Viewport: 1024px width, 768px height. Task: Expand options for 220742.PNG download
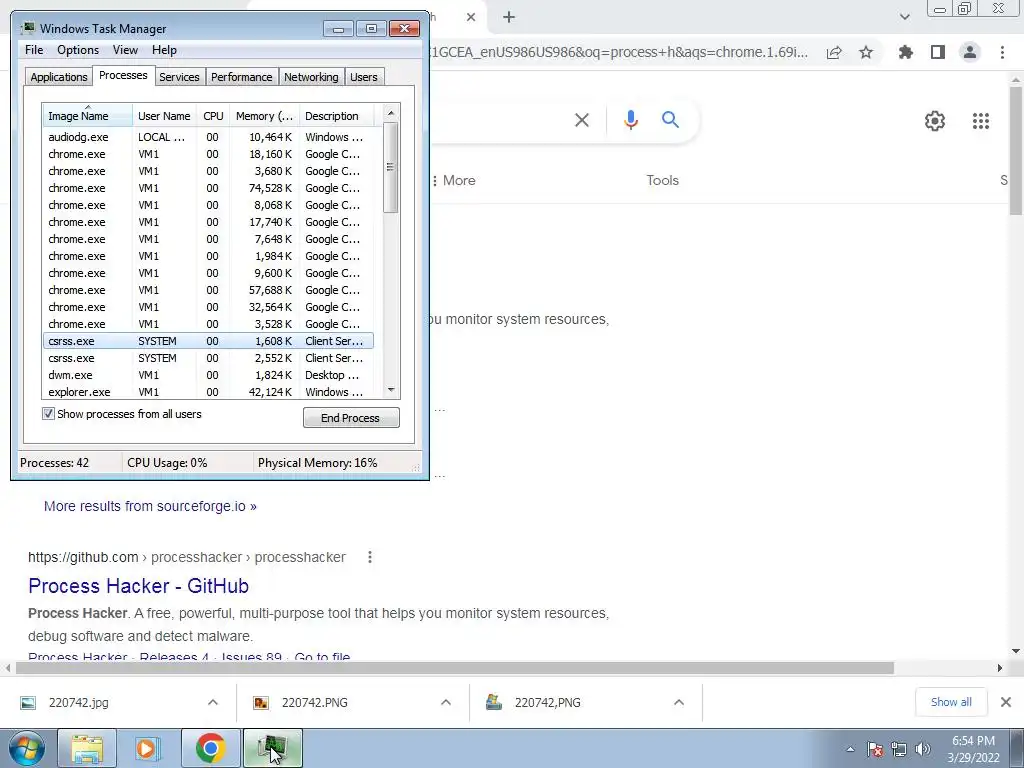click(446, 703)
